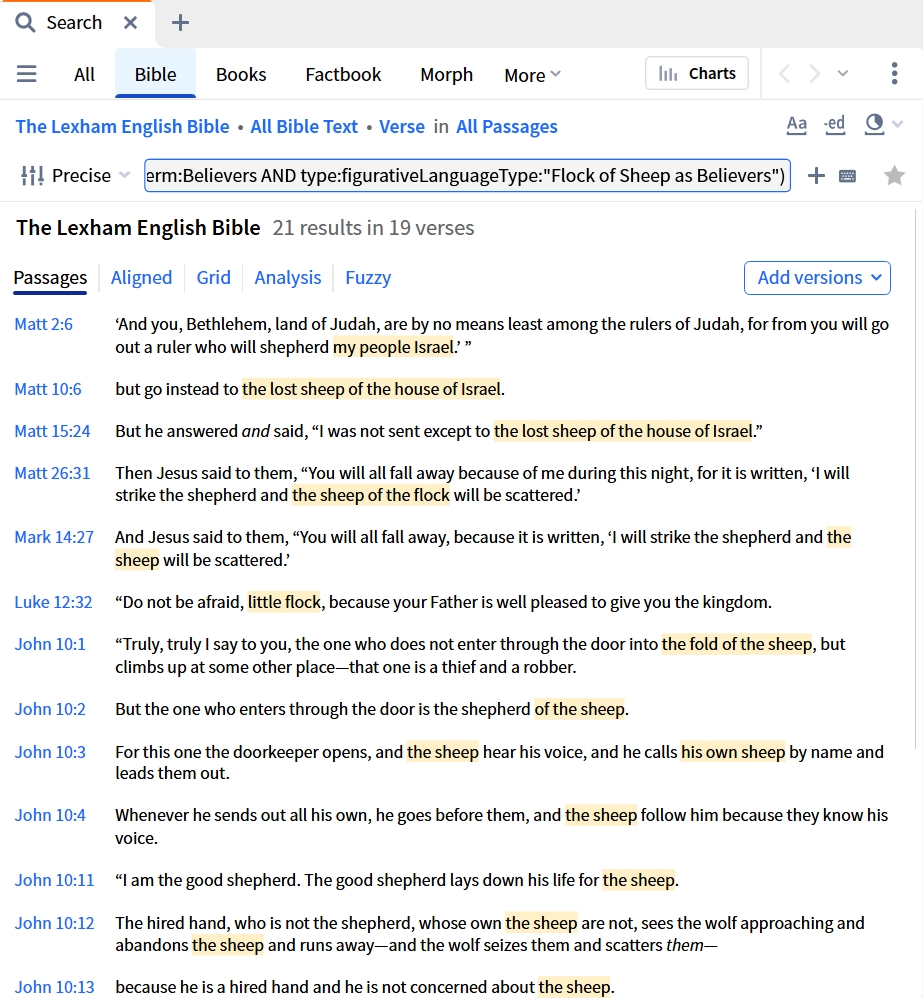The width and height of the screenshot is (923, 998).
Task: Click highlighted "his own sheep" in John 10:3
Action: 733,752
